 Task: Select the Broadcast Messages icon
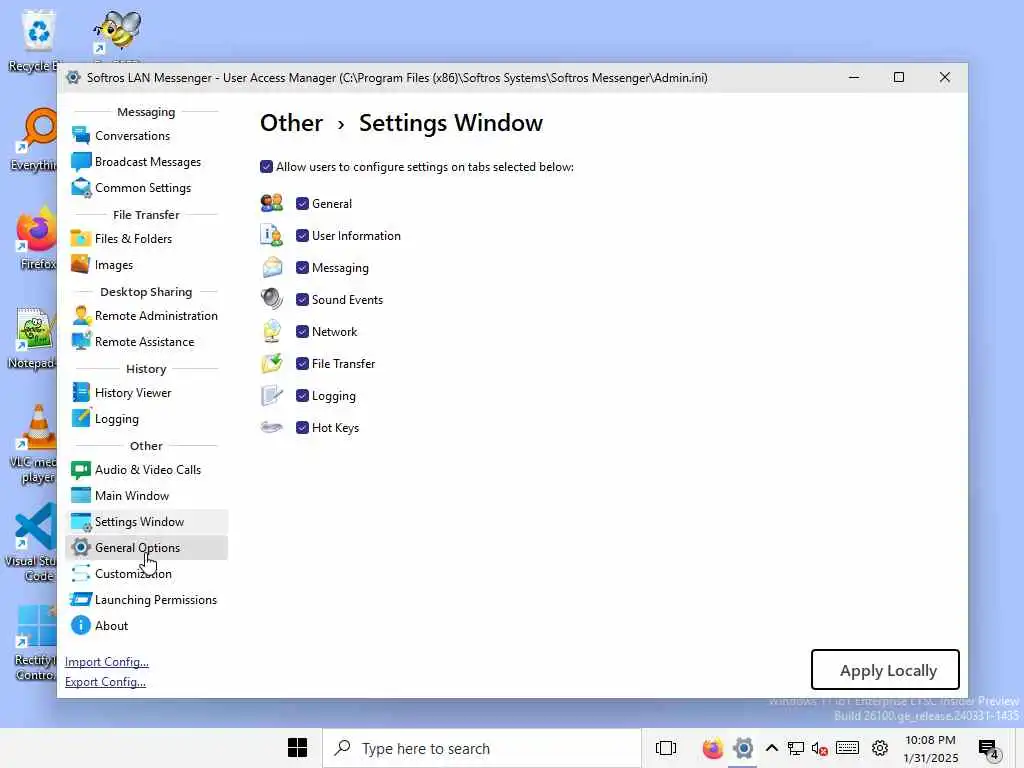(x=81, y=162)
